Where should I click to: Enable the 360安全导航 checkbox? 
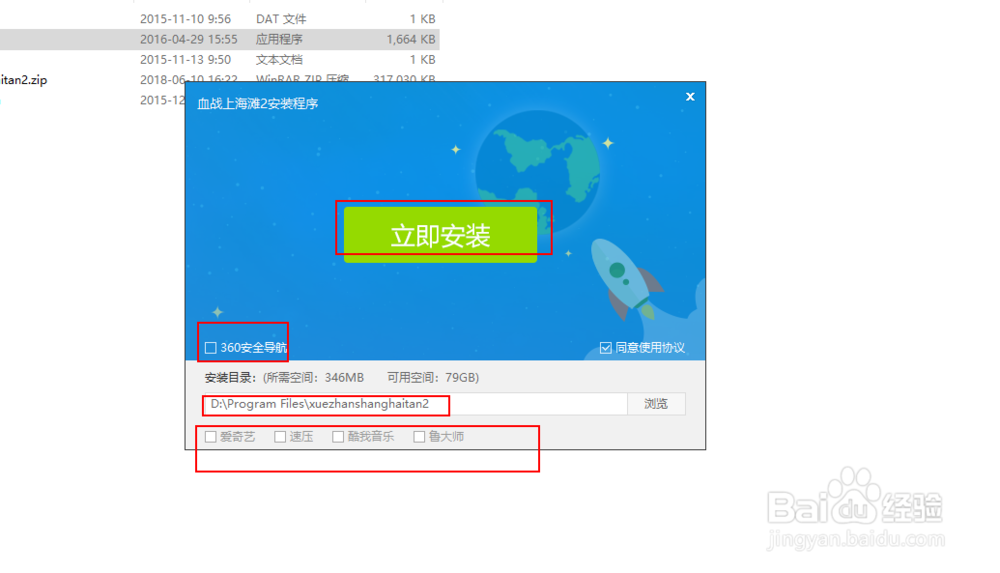point(210,348)
